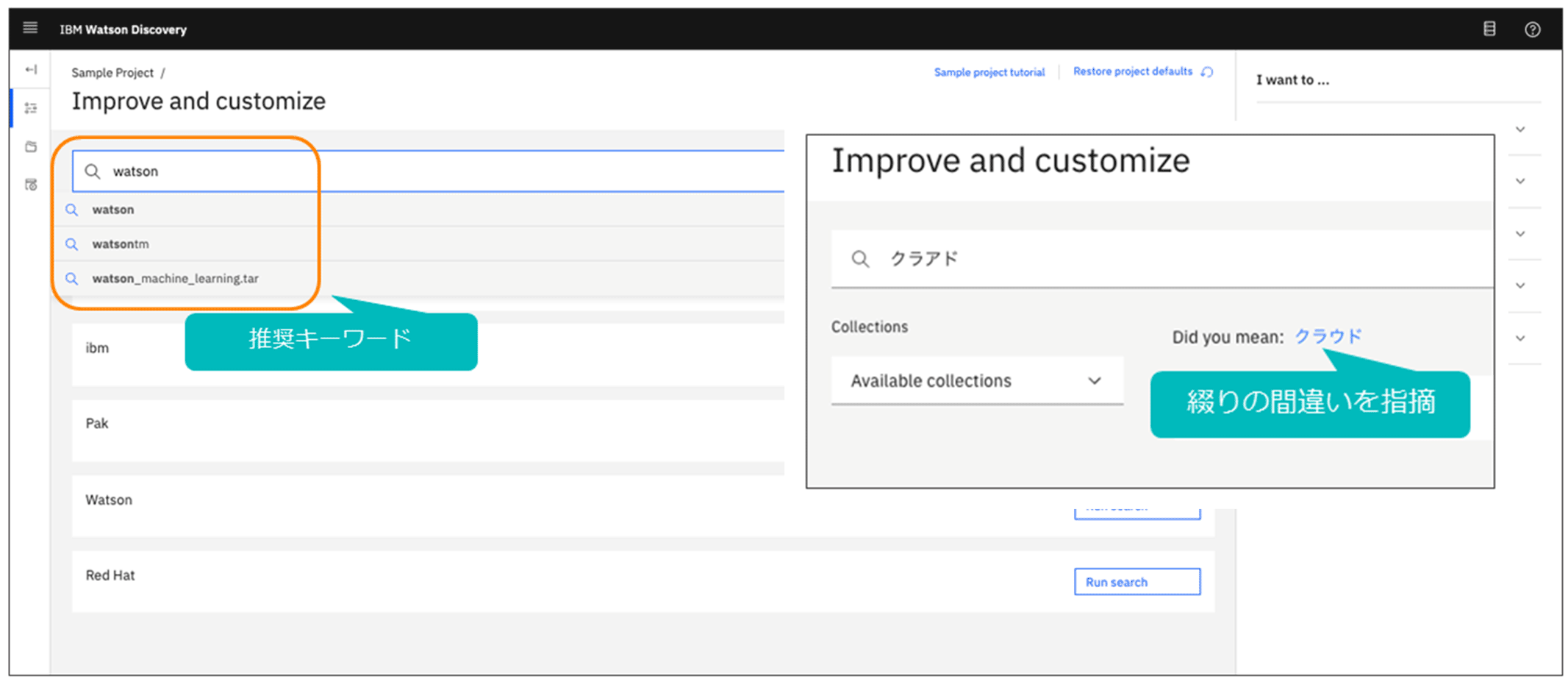Viewport: 1568px width, 690px height.
Task: Open the Integrate and deploy sidebar icon
Action: click(31, 185)
